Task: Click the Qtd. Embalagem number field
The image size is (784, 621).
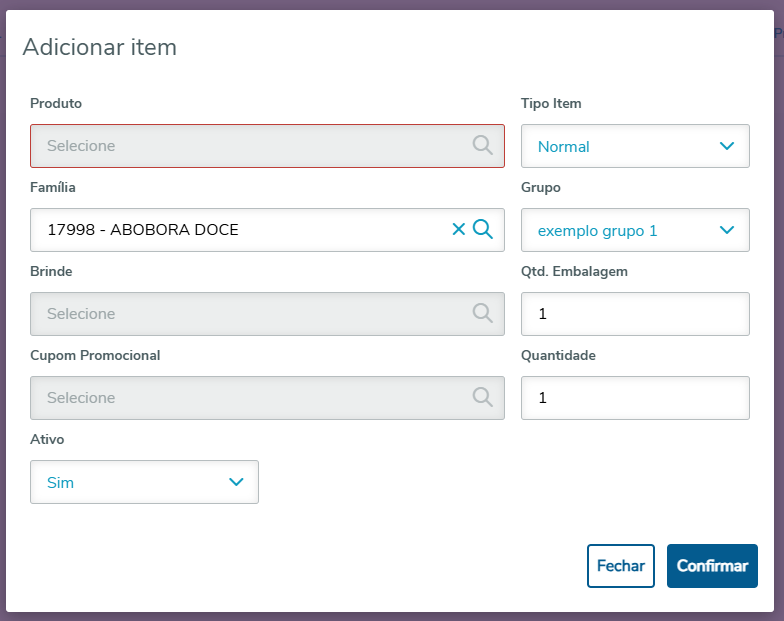Action: (635, 314)
